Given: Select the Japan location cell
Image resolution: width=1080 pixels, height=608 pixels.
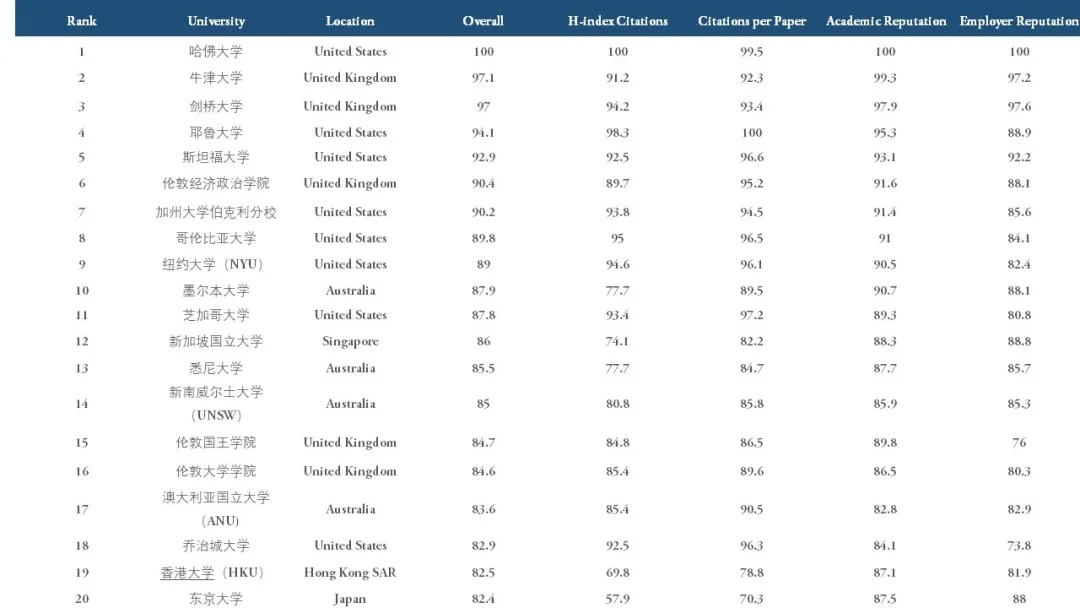Looking at the screenshot, I should (350, 599).
